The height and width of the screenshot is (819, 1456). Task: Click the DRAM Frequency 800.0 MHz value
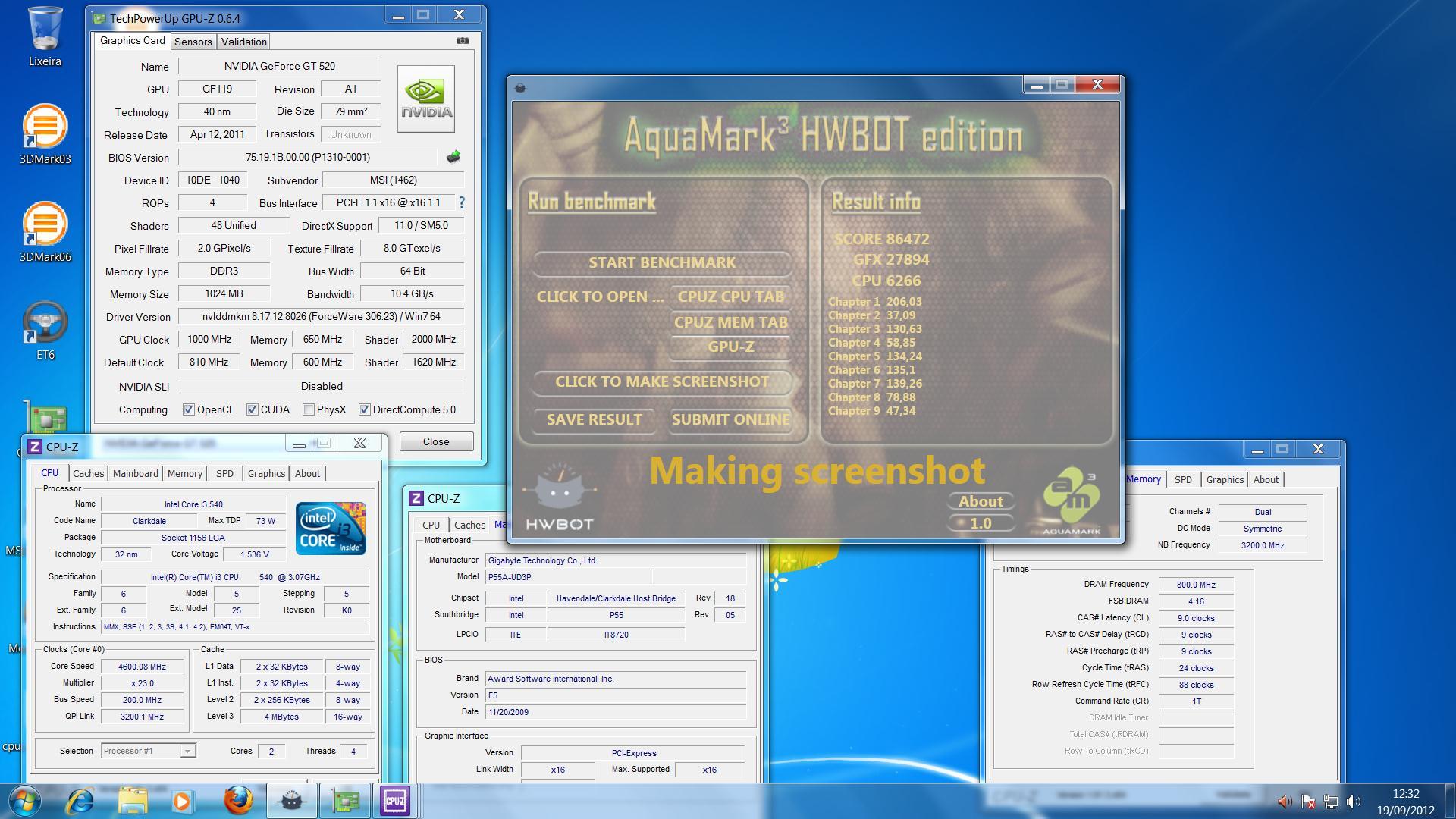(x=1196, y=585)
